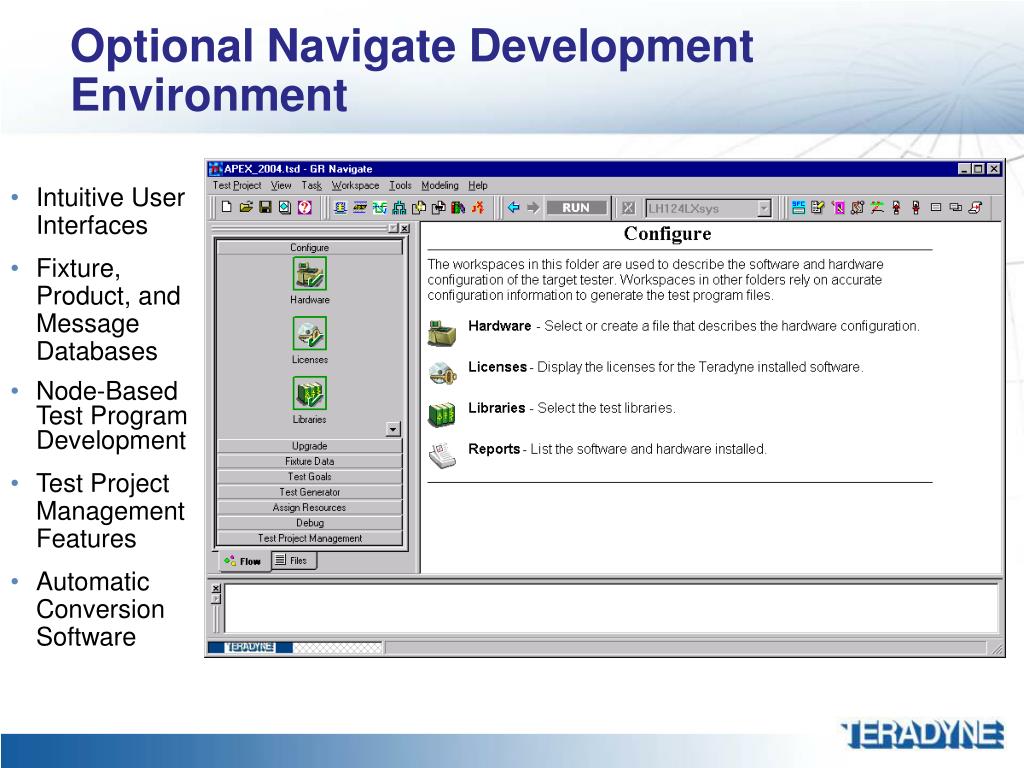Click the red running figure toolbar icon
The width and height of the screenshot is (1024, 768).
(x=478, y=208)
